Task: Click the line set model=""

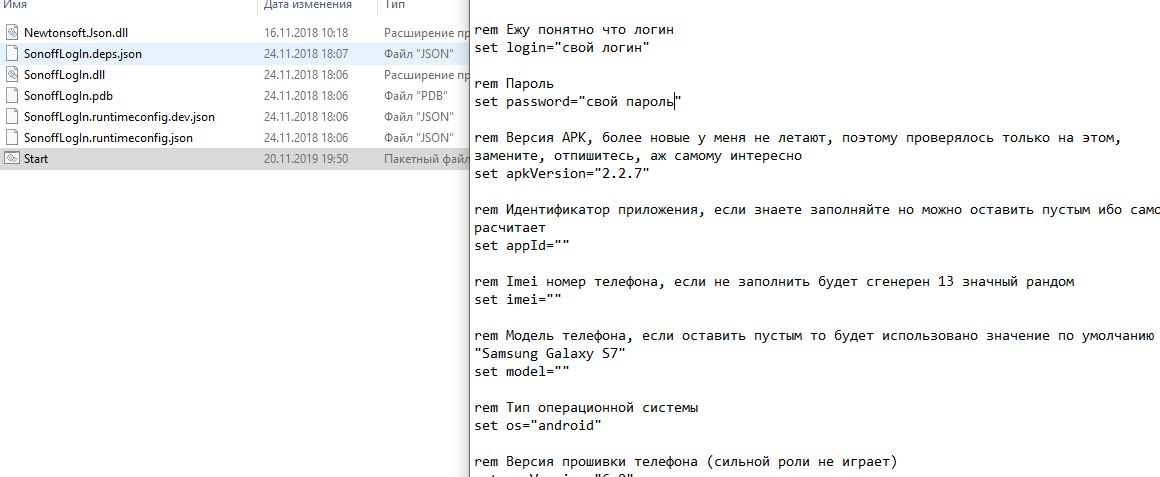Action: [522, 371]
